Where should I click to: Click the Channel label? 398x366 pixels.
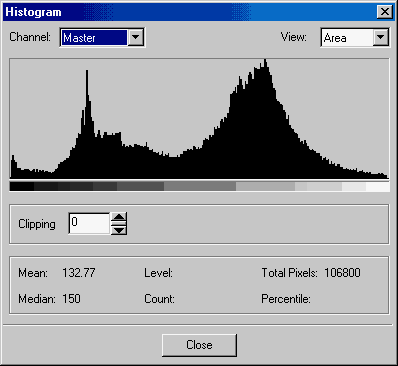[30, 37]
